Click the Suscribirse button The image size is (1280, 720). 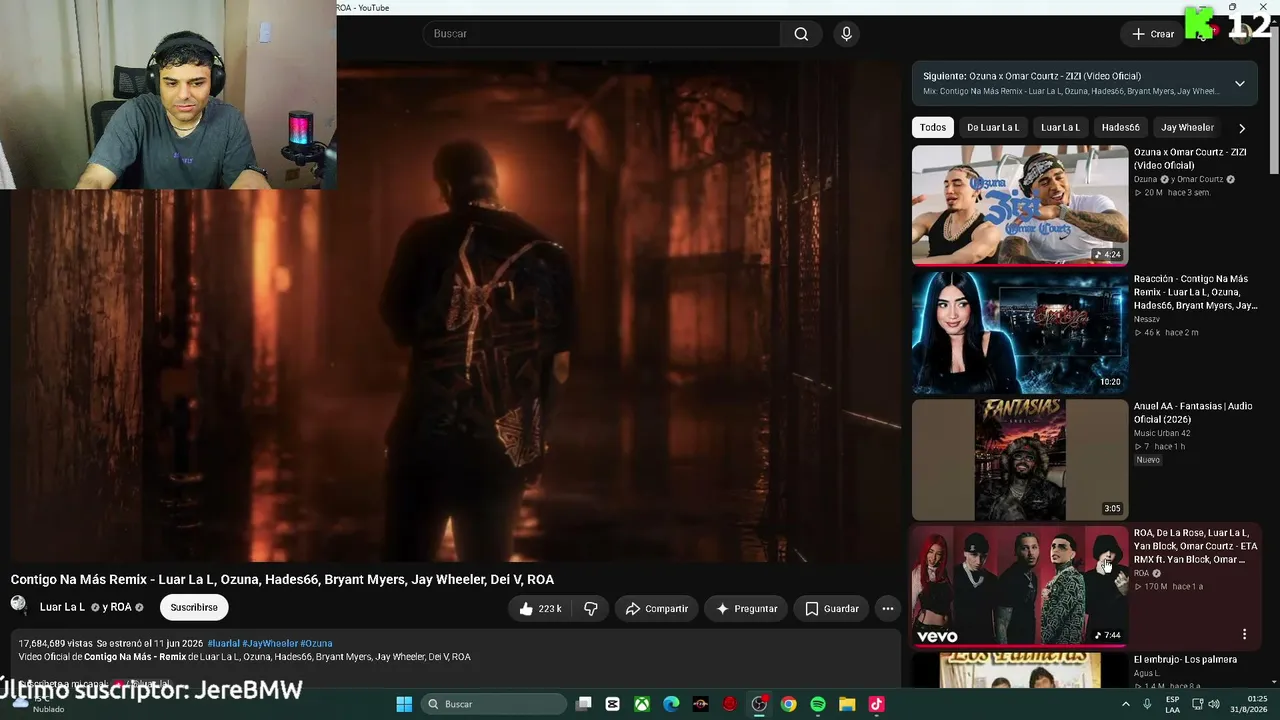tap(194, 607)
